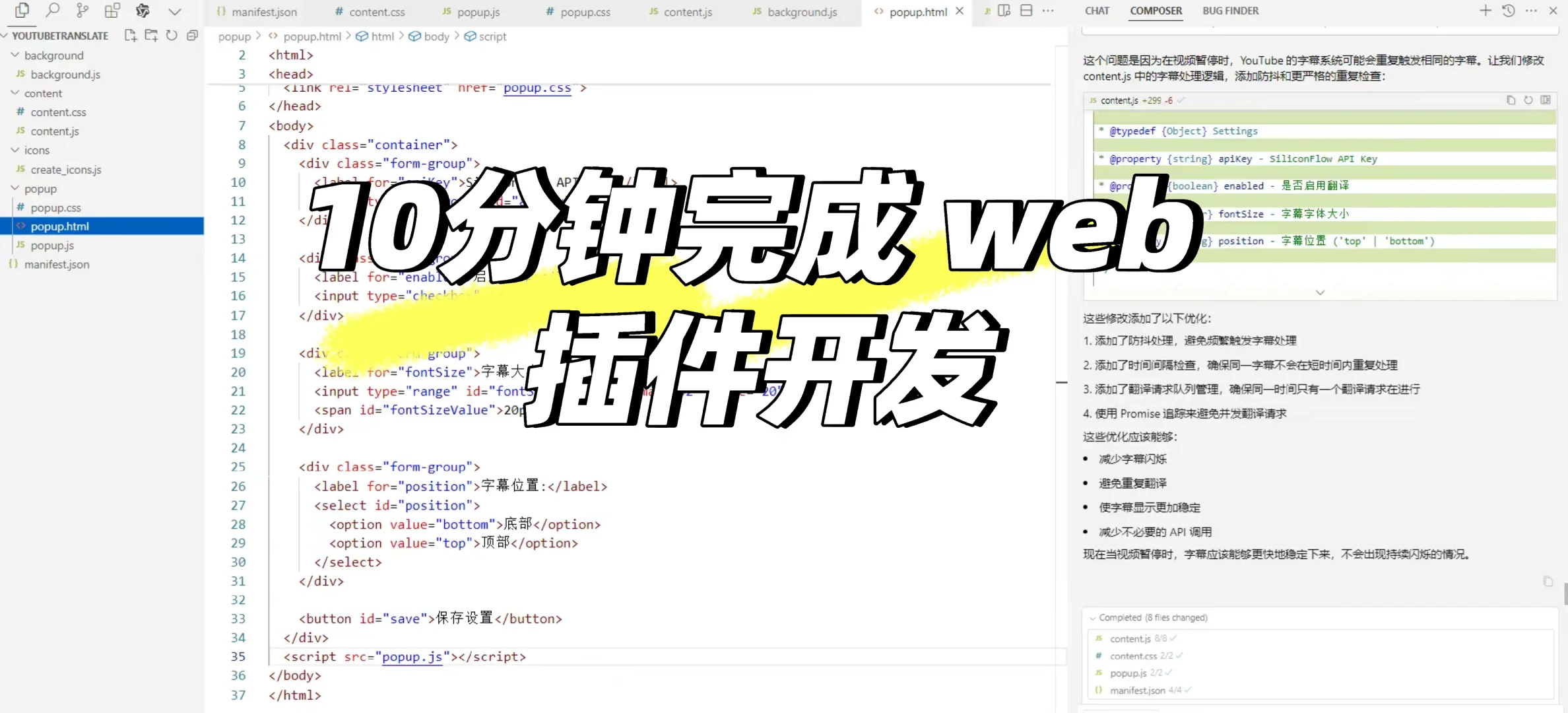
Task: Open the BUG FINDER tab
Action: click(x=1230, y=11)
